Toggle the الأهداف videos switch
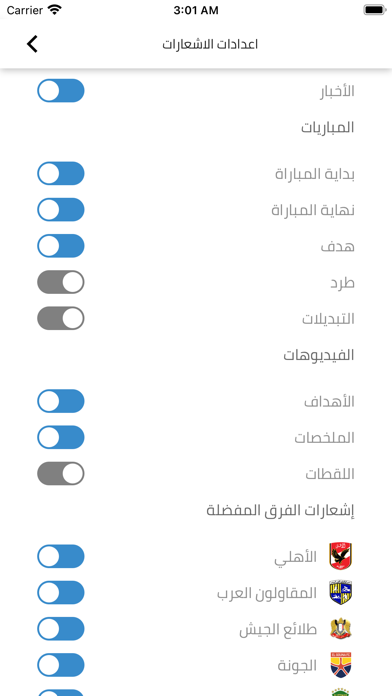 tap(61, 401)
